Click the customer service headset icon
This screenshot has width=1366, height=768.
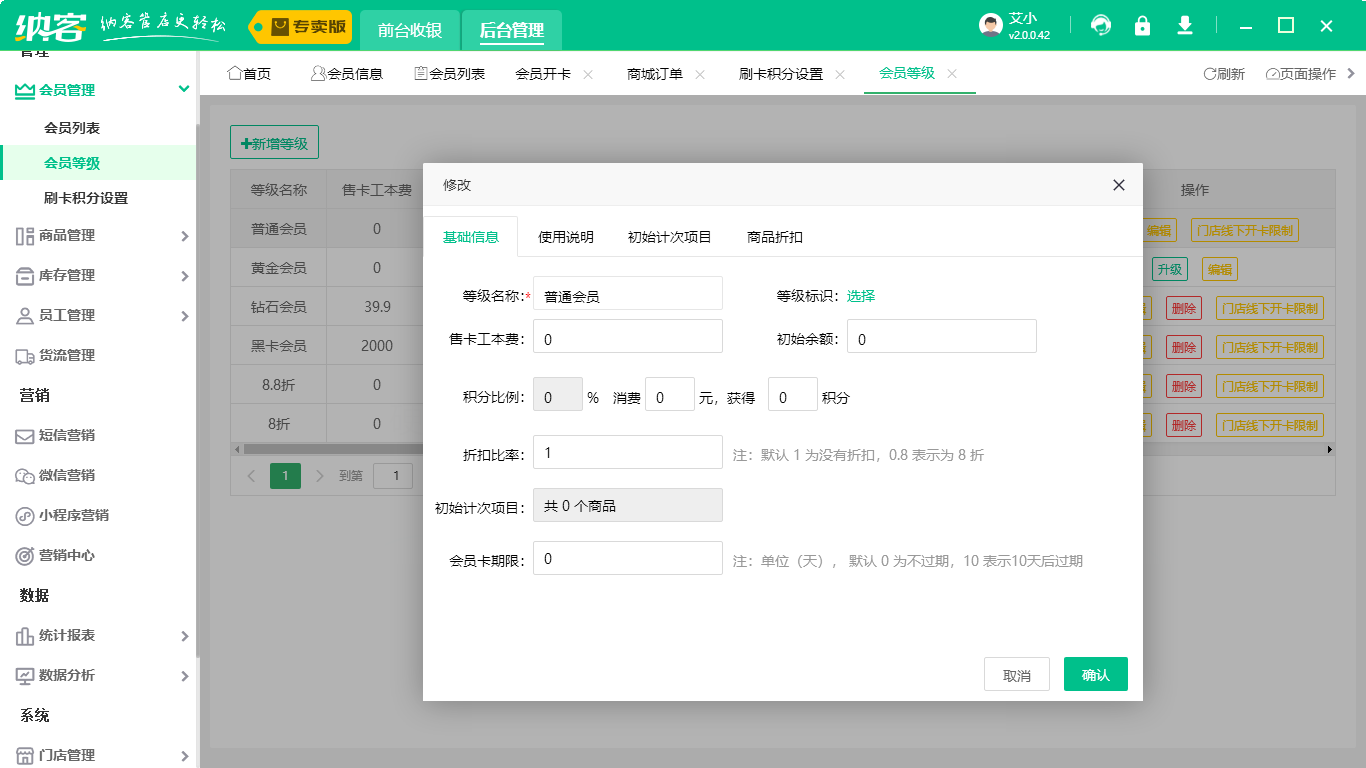pyautogui.click(x=1101, y=26)
